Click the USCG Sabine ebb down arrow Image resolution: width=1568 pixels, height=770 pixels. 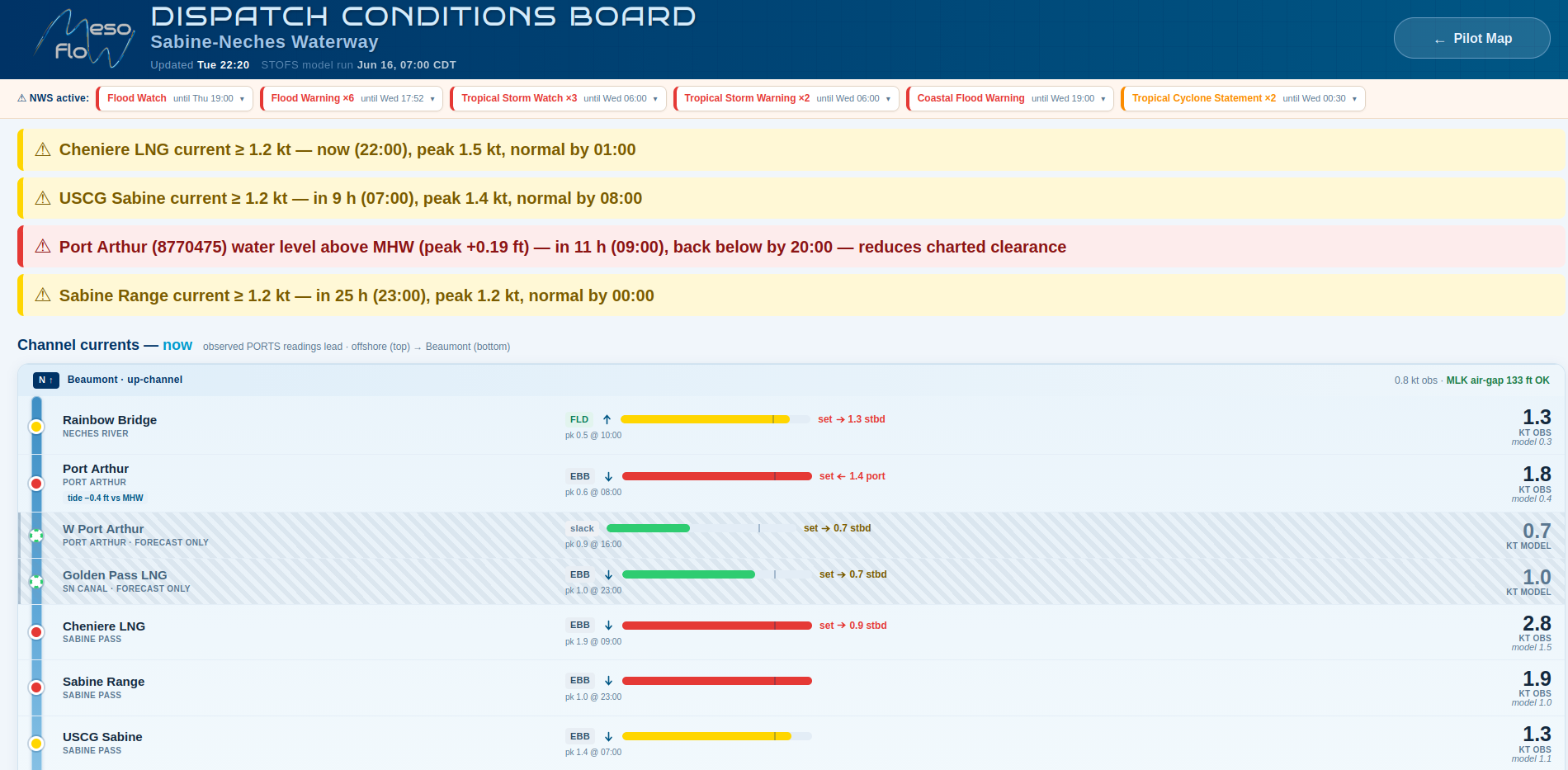(608, 736)
